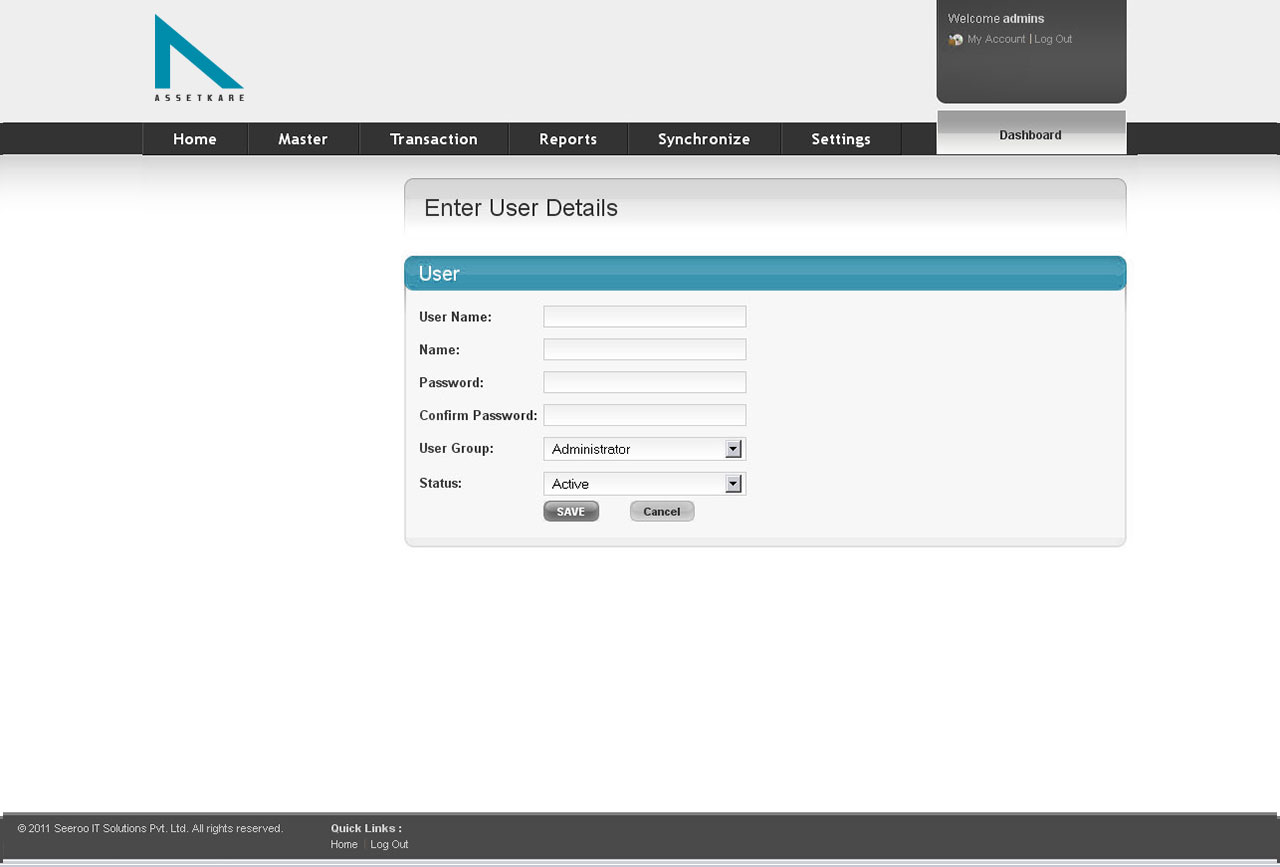Click the 'Welcome admins' text
This screenshot has width=1280, height=867.
coord(996,19)
